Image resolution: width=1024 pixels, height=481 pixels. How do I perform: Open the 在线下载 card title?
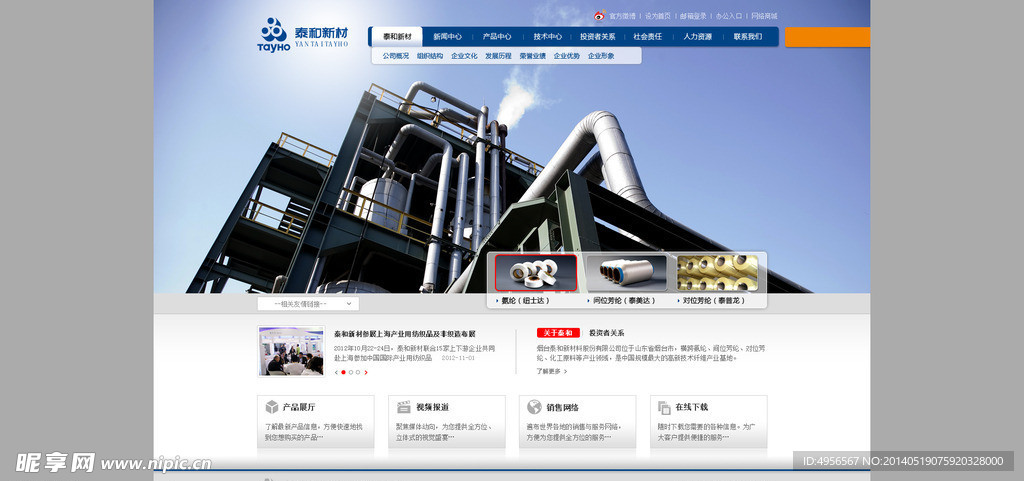[692, 407]
